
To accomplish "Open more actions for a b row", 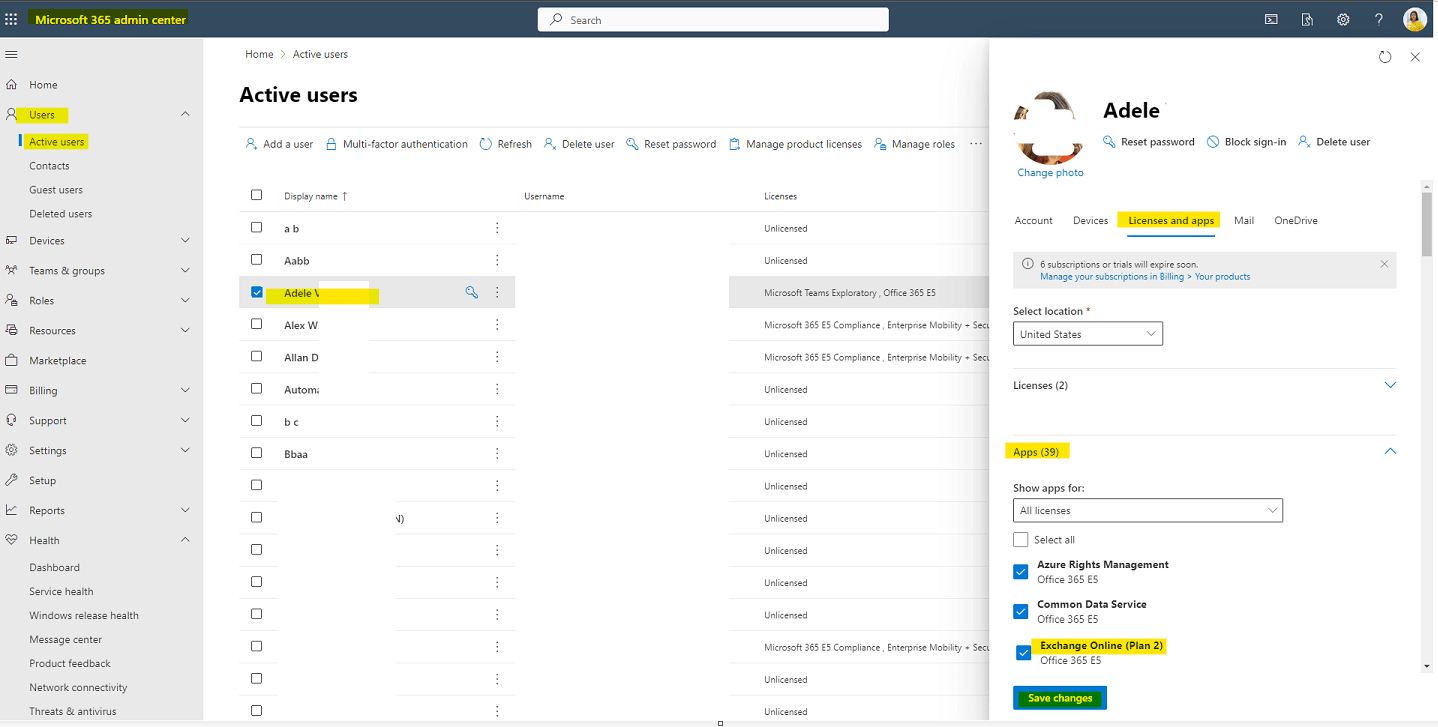I will pos(497,228).
